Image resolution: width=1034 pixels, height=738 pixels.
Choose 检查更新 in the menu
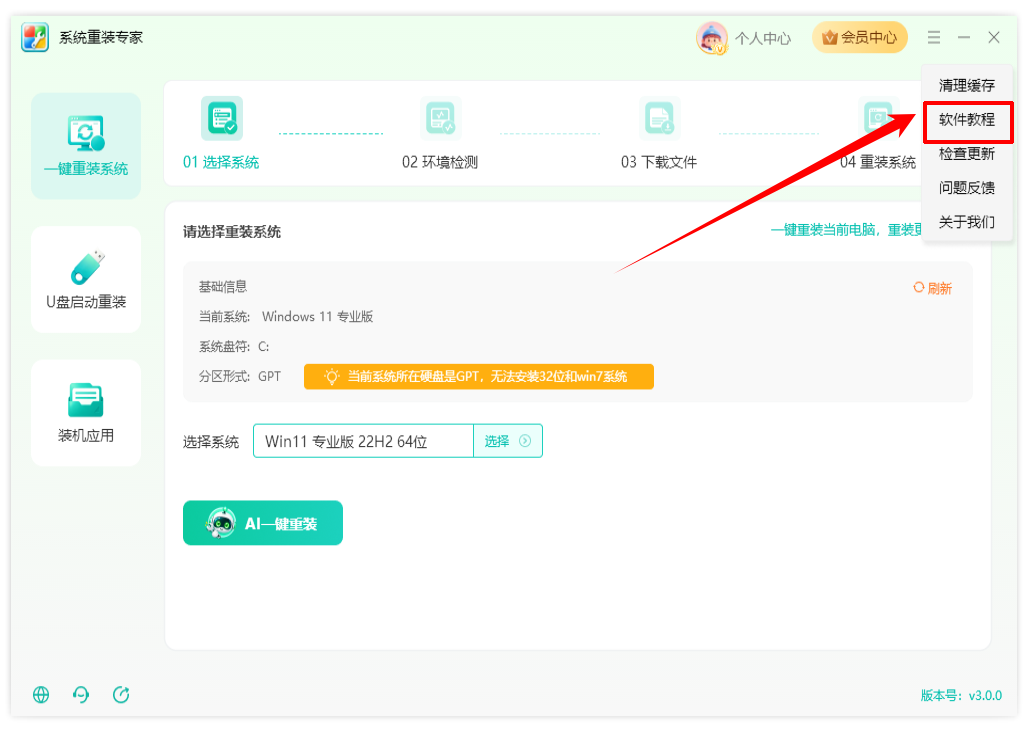click(967, 154)
